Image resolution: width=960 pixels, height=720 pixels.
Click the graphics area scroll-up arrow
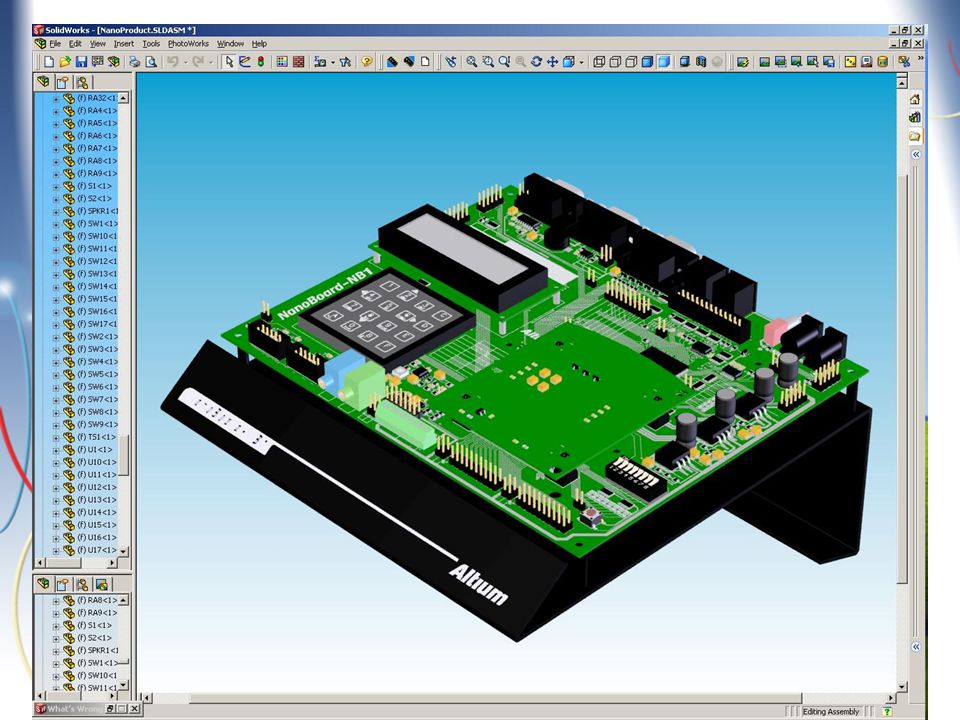point(902,81)
